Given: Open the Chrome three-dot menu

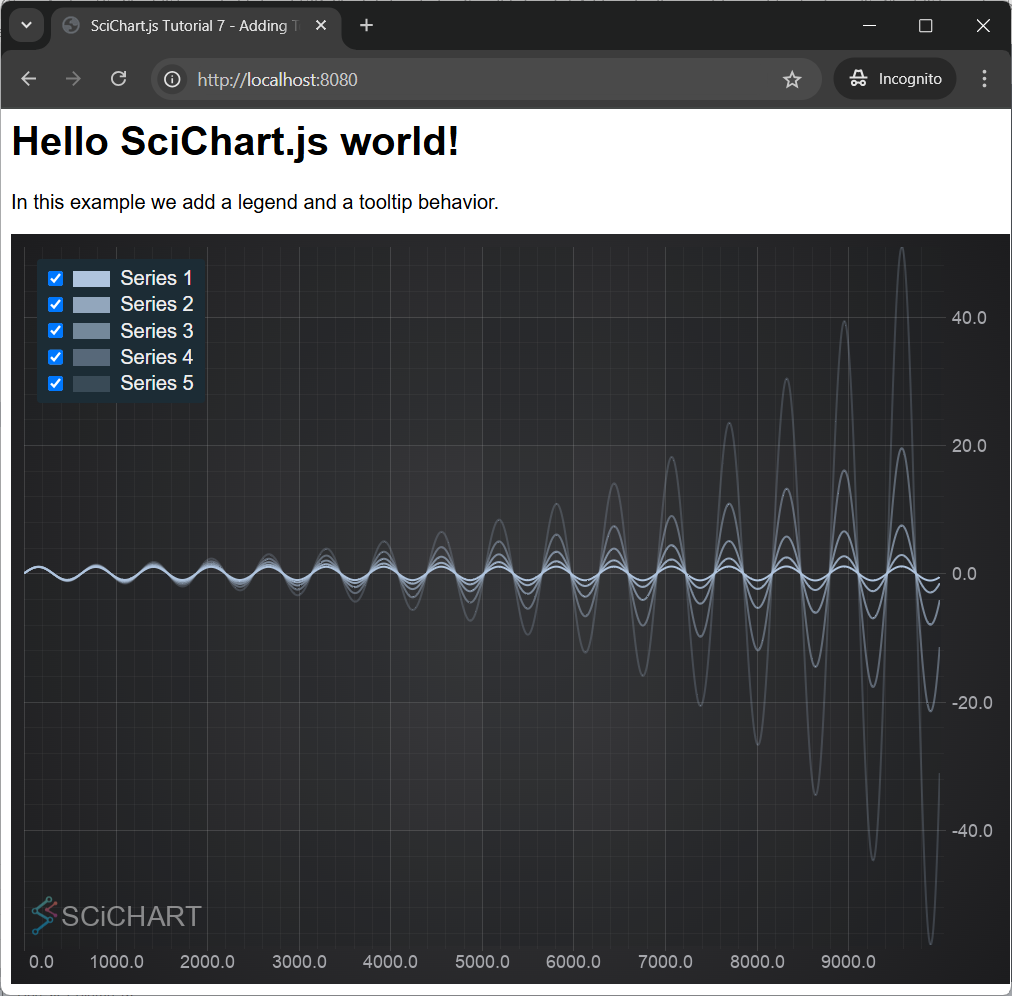Looking at the screenshot, I should [984, 79].
